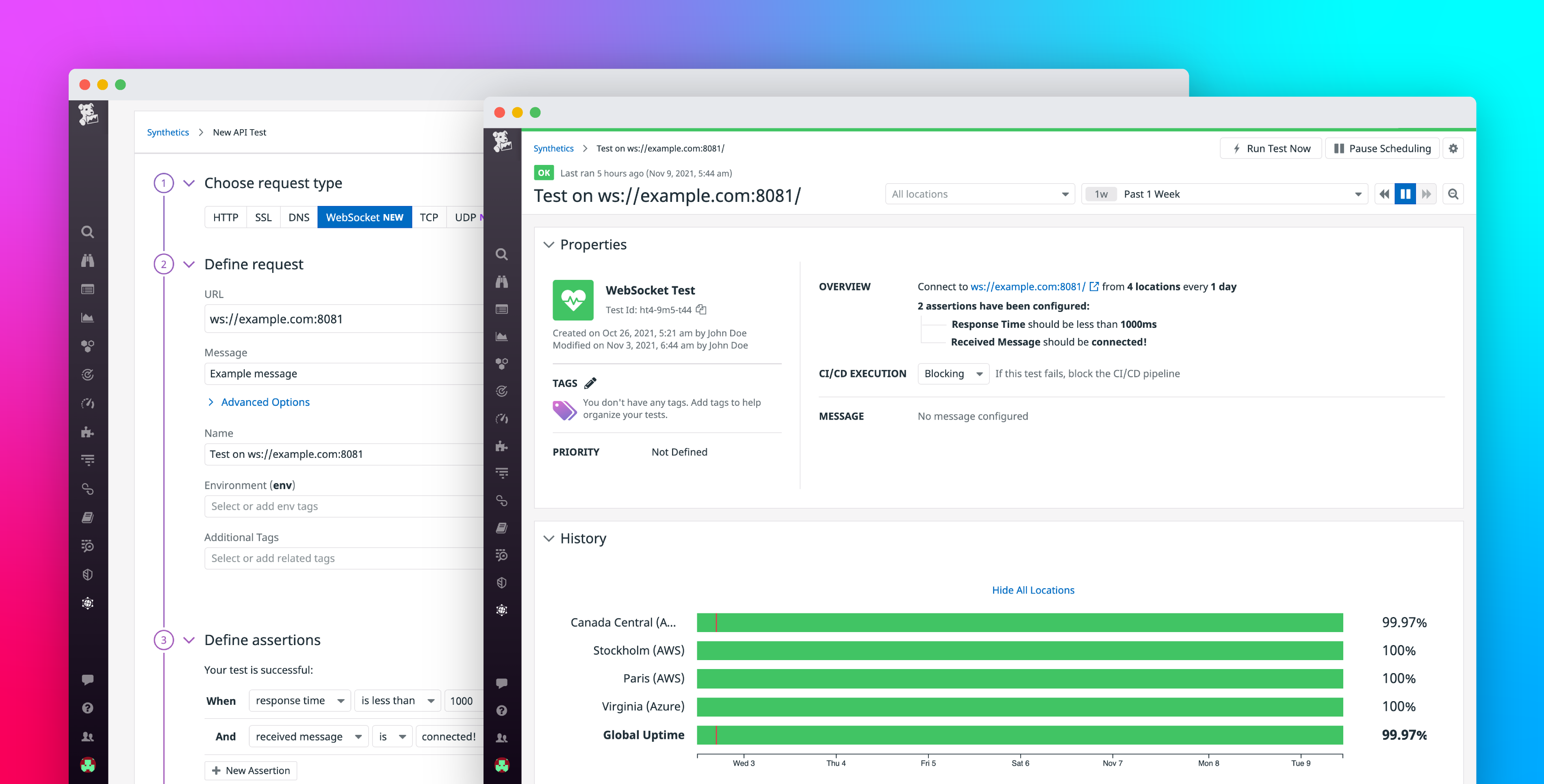The height and width of the screenshot is (784, 1544).
Task: Switch request type to WebSocket
Action: coord(364,217)
